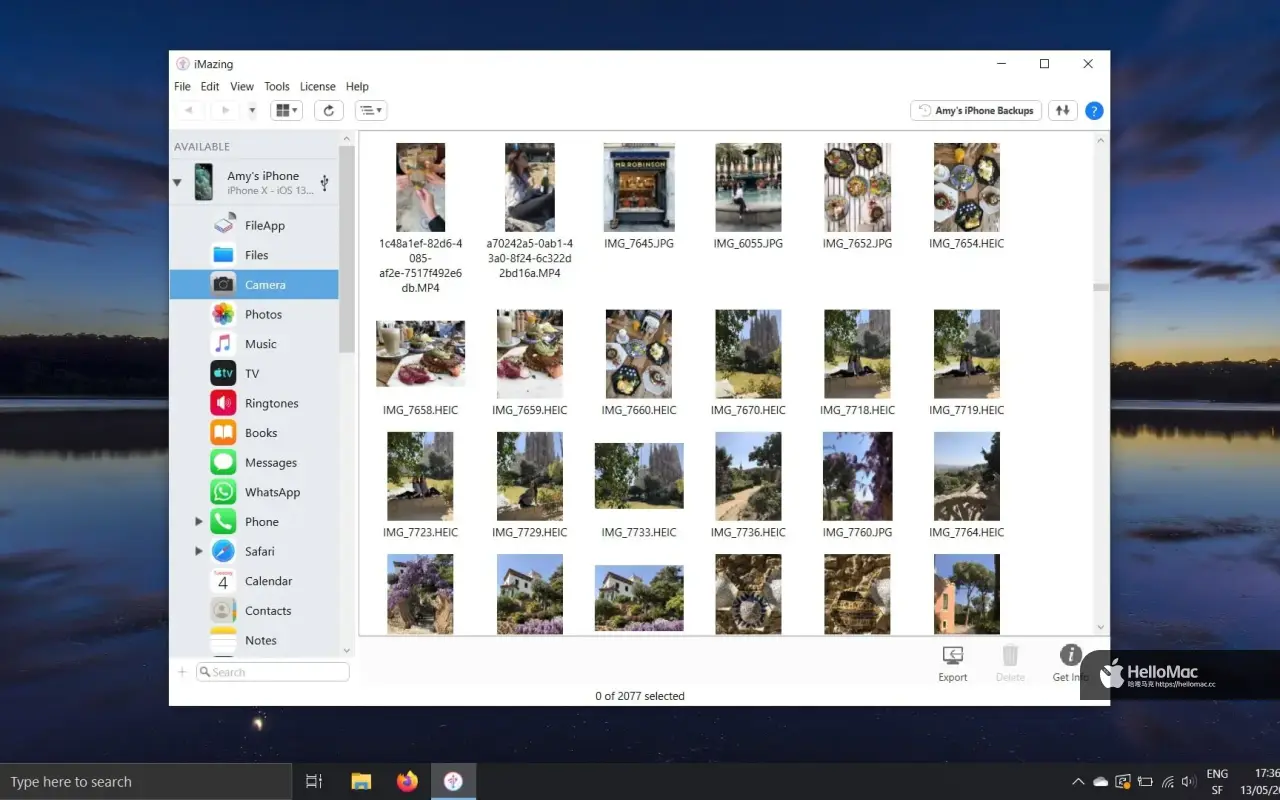1280x800 pixels.
Task: Open the Ringtones icon
Action: [223, 403]
